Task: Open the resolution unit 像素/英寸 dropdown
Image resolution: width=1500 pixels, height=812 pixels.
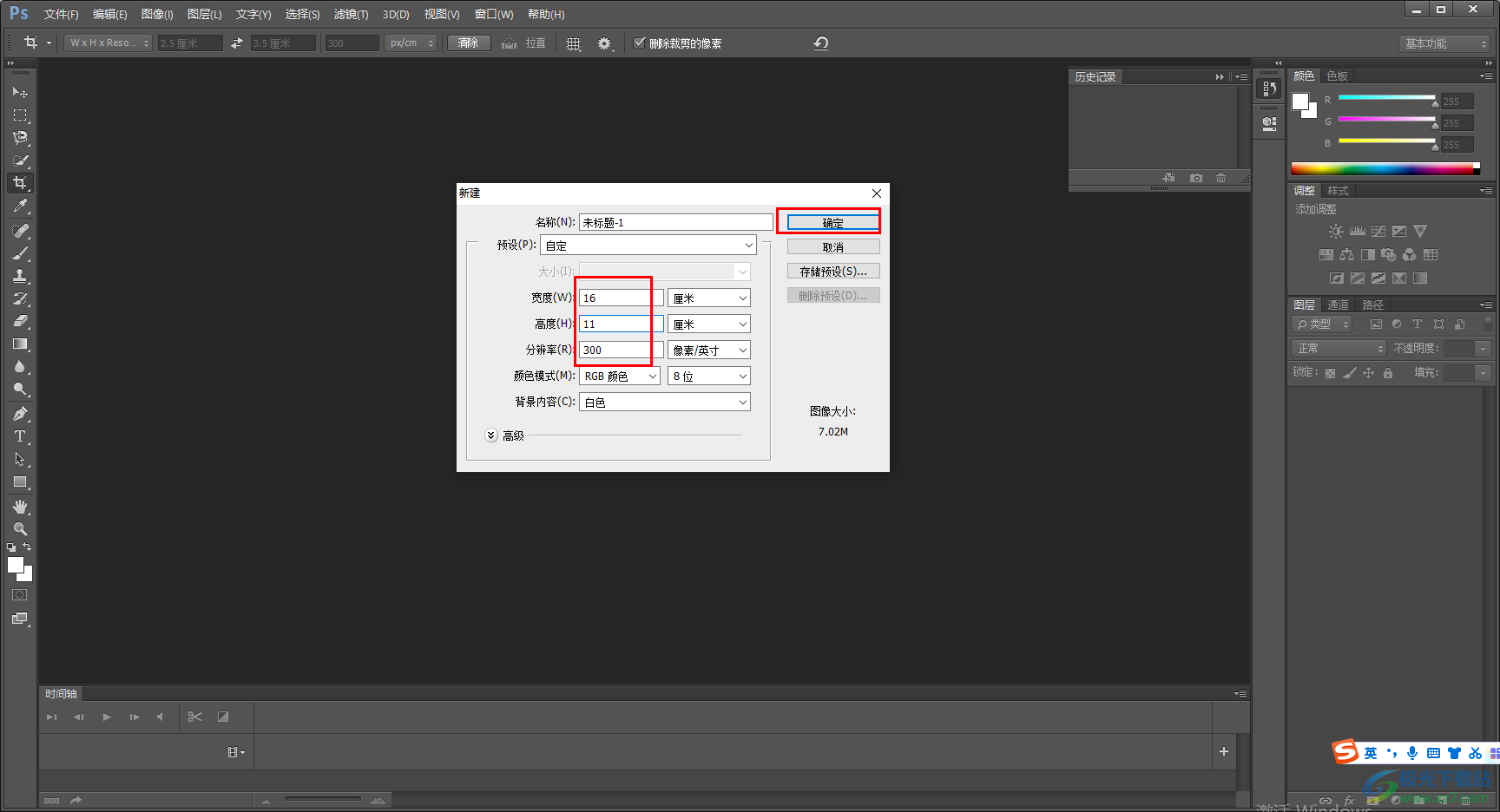Action: point(709,350)
